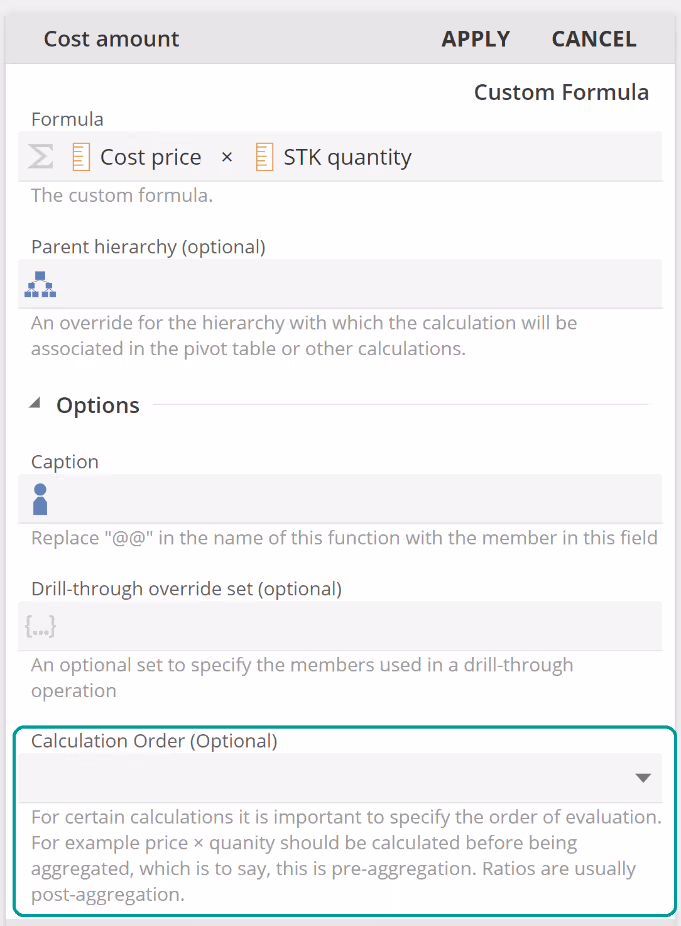The height and width of the screenshot is (926, 681).
Task: Click the Options section heading
Action: click(x=98, y=405)
